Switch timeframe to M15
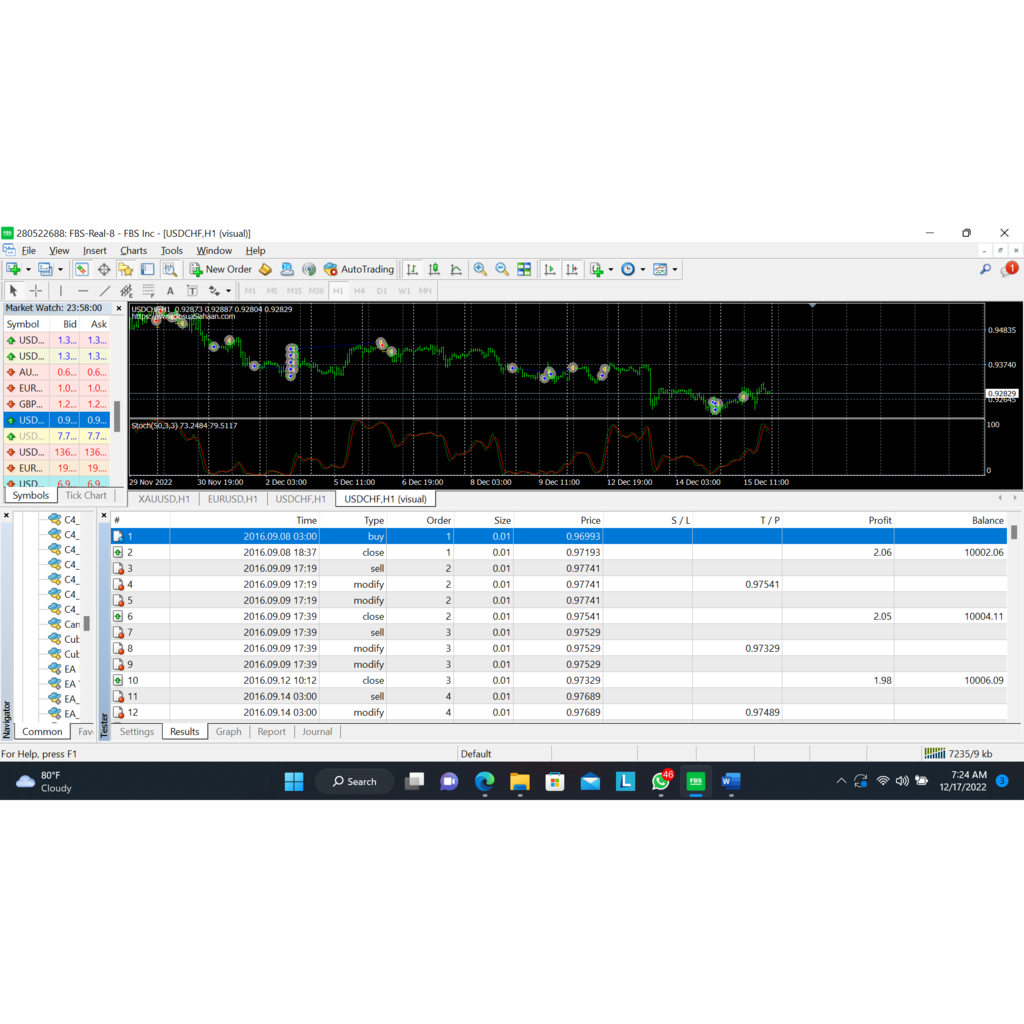The height and width of the screenshot is (1024, 1024). click(294, 291)
